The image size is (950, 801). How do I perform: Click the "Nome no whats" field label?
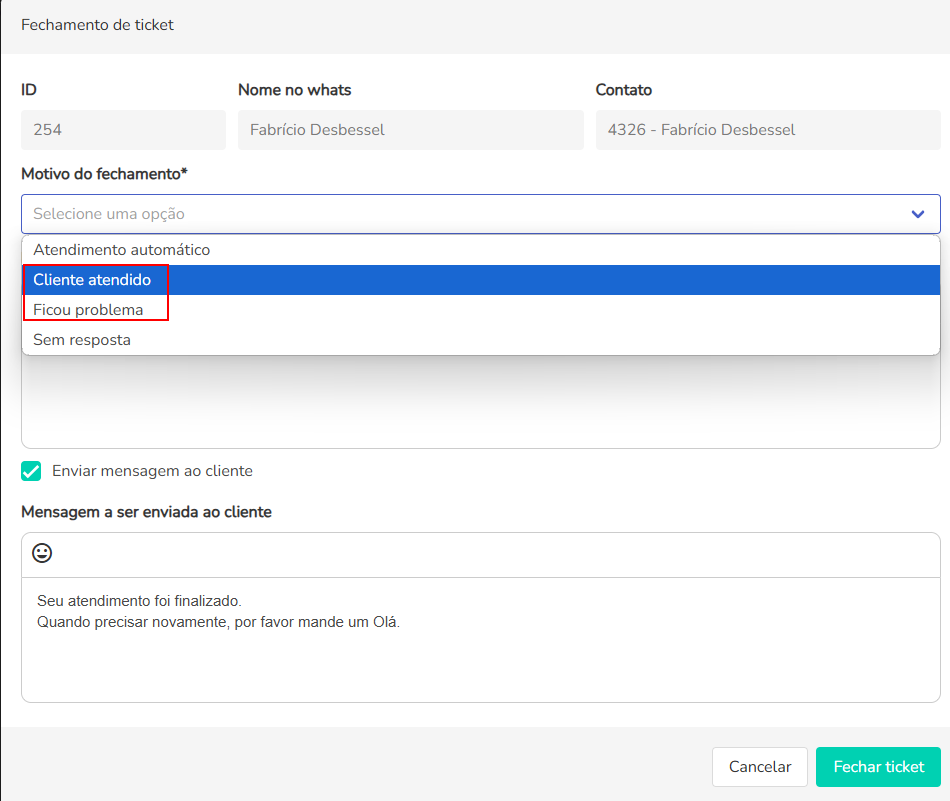tap(294, 90)
